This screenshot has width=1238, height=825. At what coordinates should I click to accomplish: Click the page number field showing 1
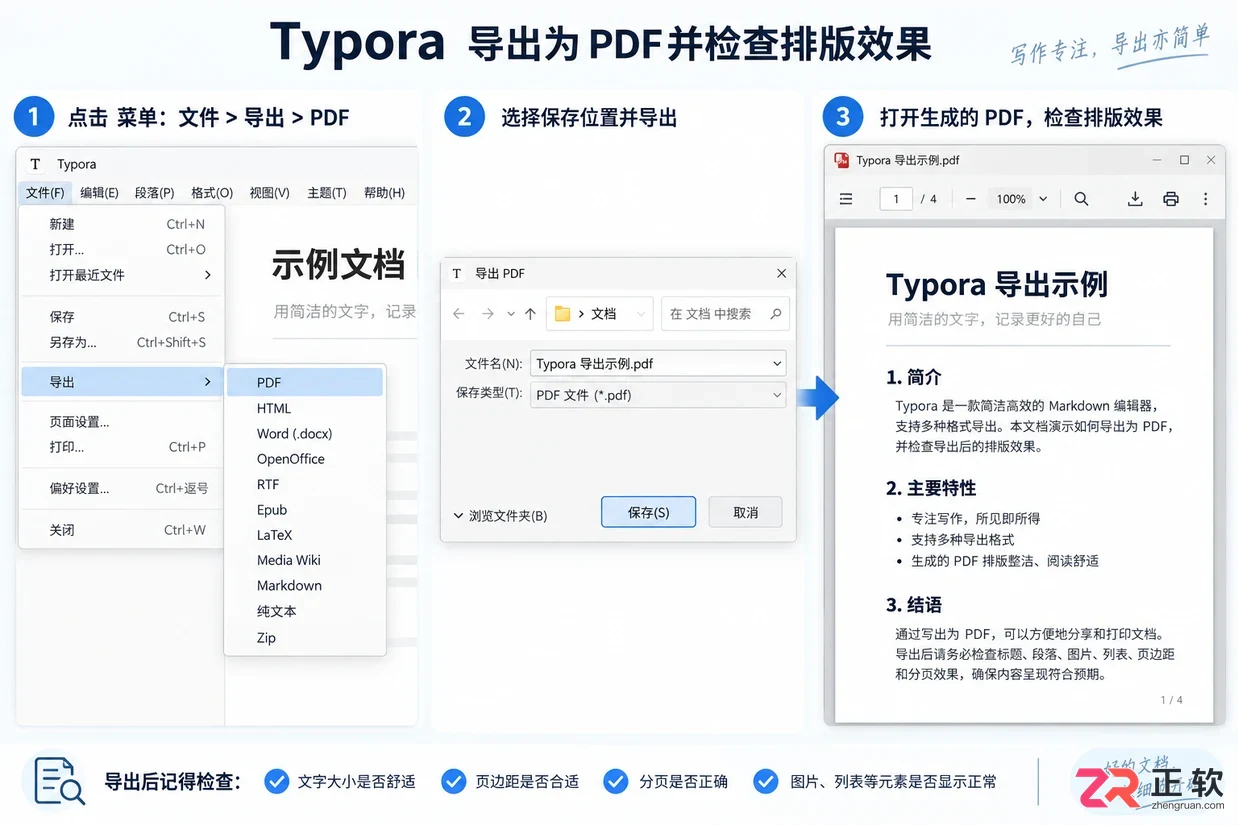point(896,199)
